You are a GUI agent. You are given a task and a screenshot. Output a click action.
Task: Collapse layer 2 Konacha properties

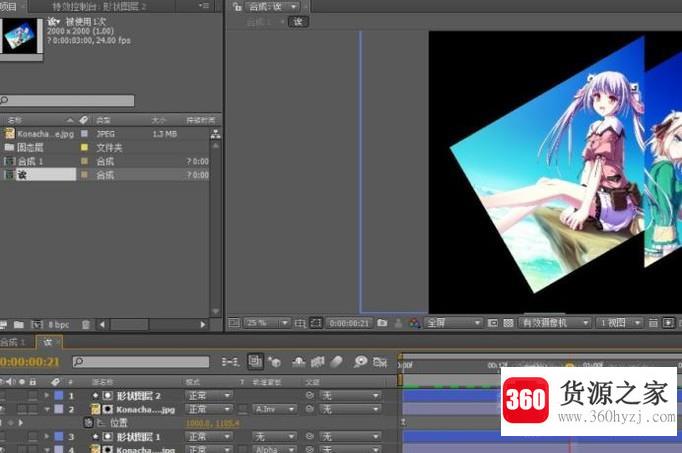(x=47, y=409)
